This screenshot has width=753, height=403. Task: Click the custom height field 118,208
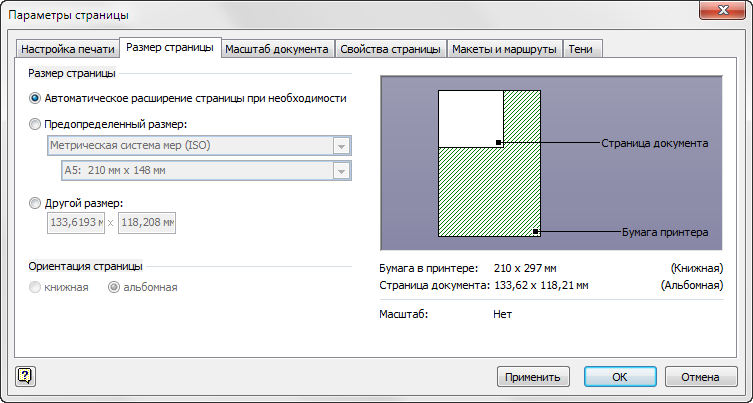pyautogui.click(x=146, y=222)
